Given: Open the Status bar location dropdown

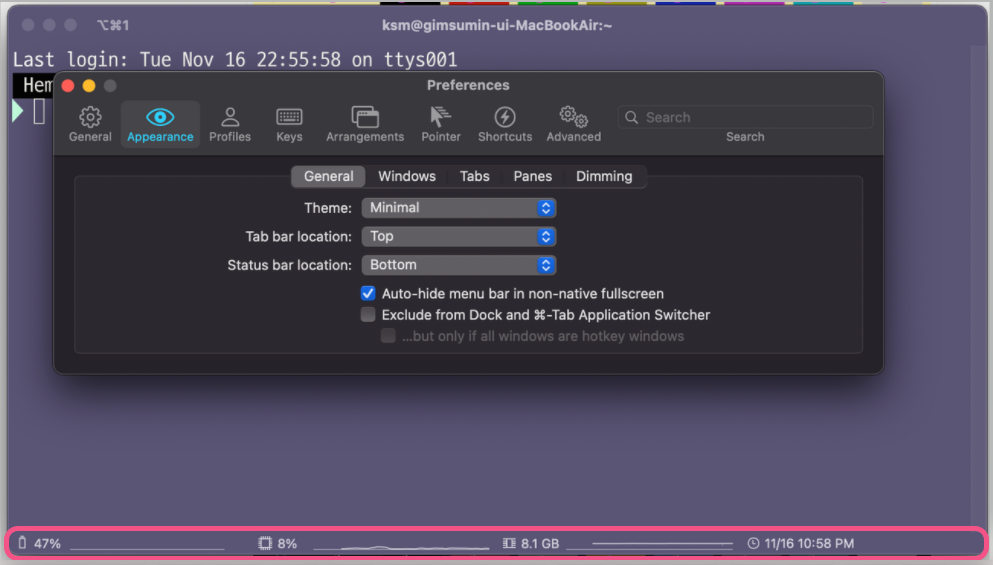Looking at the screenshot, I should point(459,265).
